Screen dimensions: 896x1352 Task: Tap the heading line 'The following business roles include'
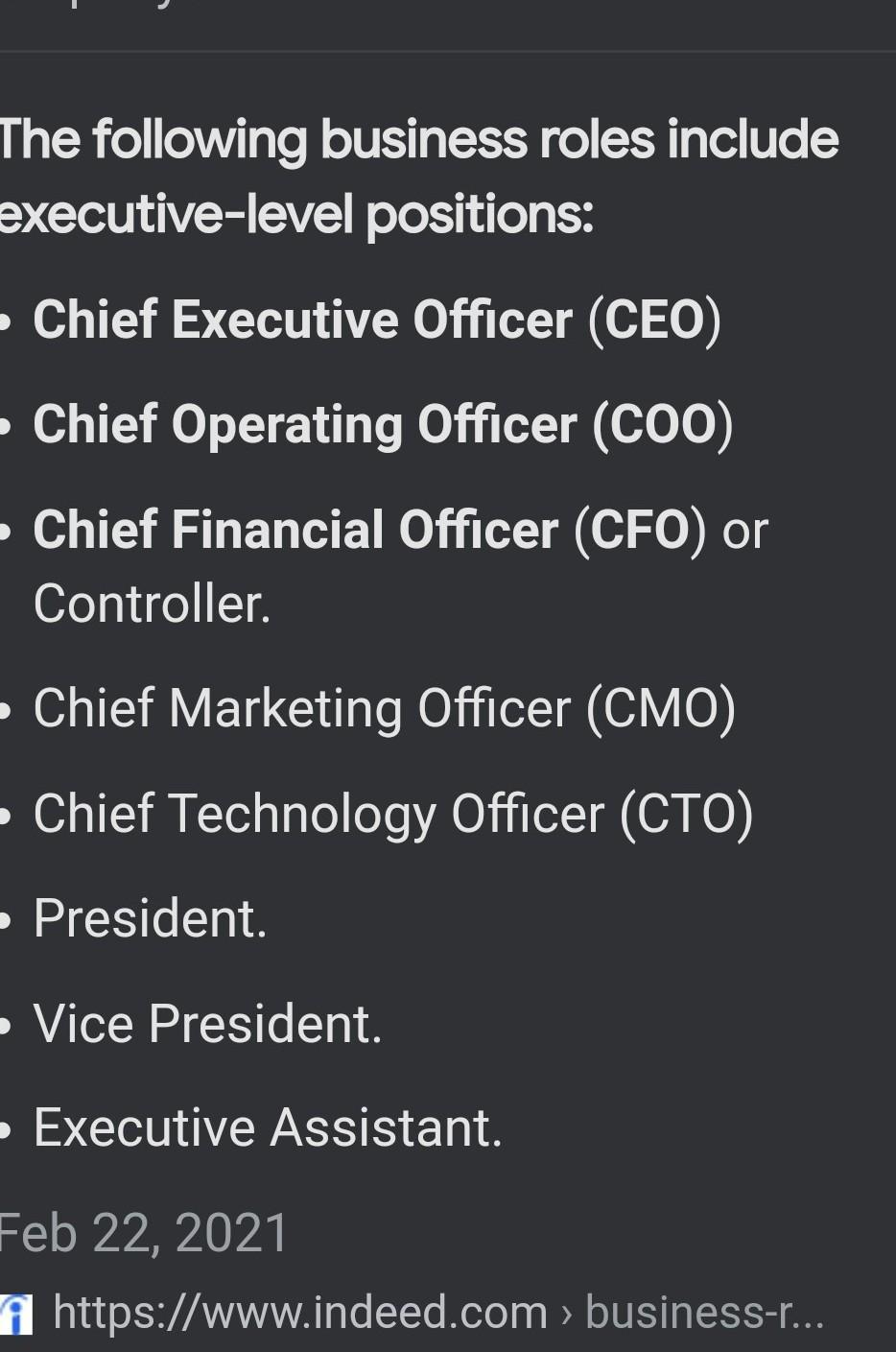(x=418, y=140)
